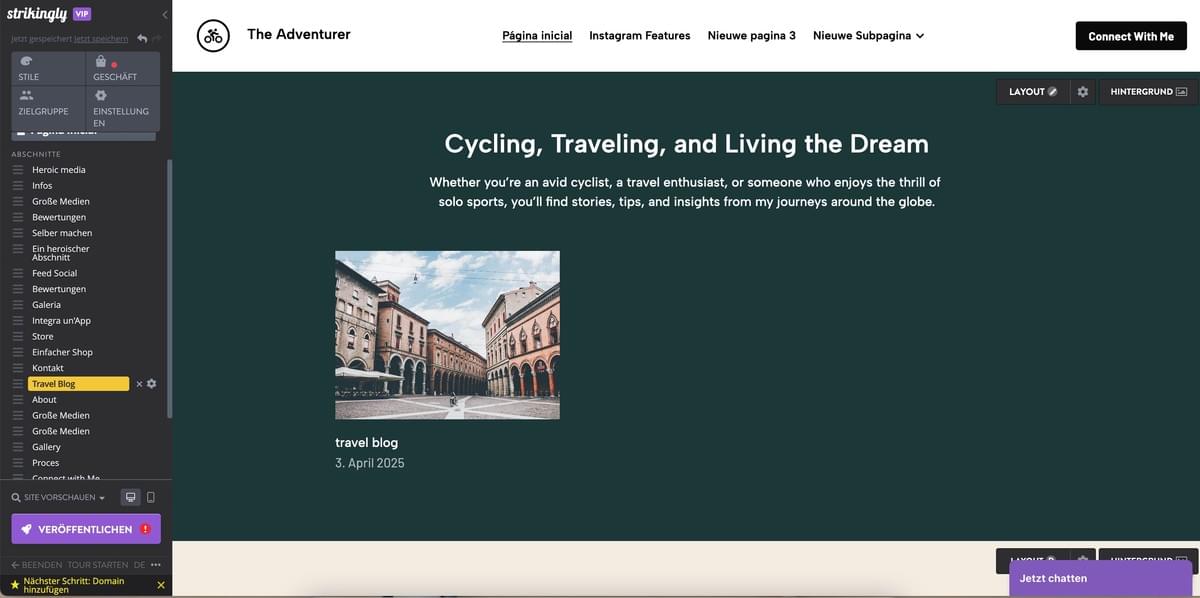Go to the Infos section
This screenshot has width=1200, height=598.
point(42,186)
